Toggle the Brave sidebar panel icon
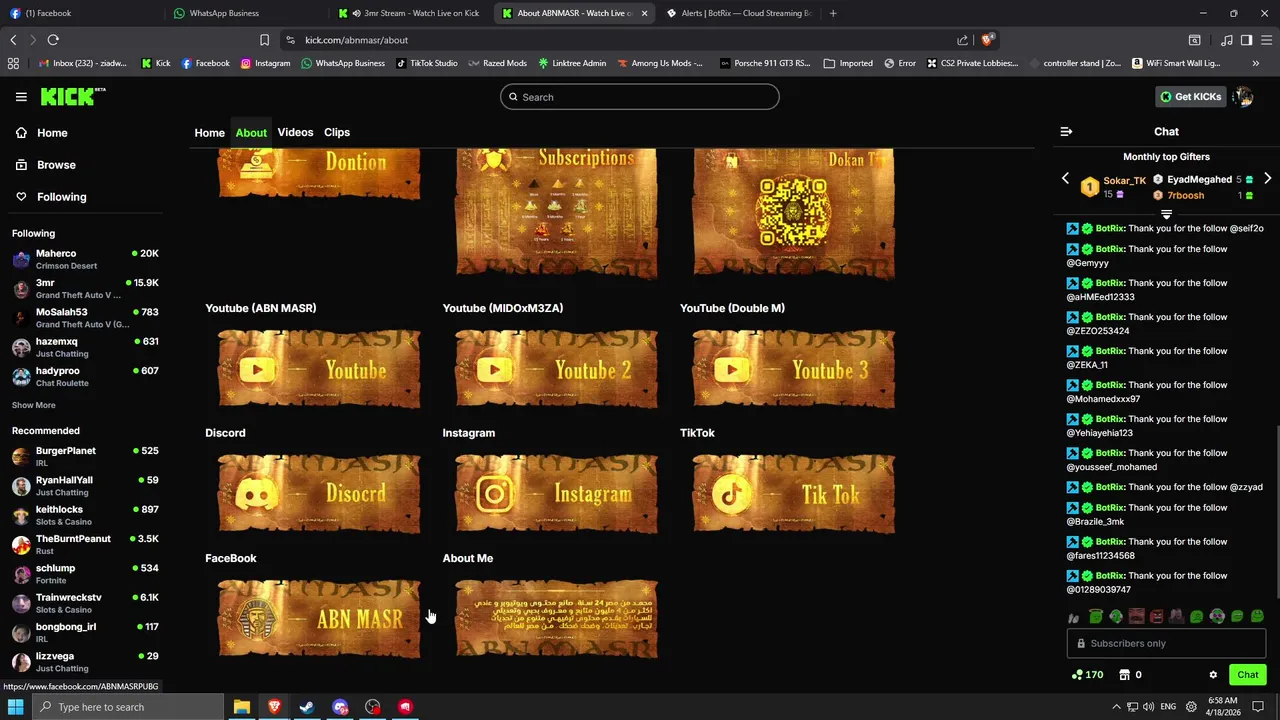Viewport: 1280px width, 720px height. 1246,40
